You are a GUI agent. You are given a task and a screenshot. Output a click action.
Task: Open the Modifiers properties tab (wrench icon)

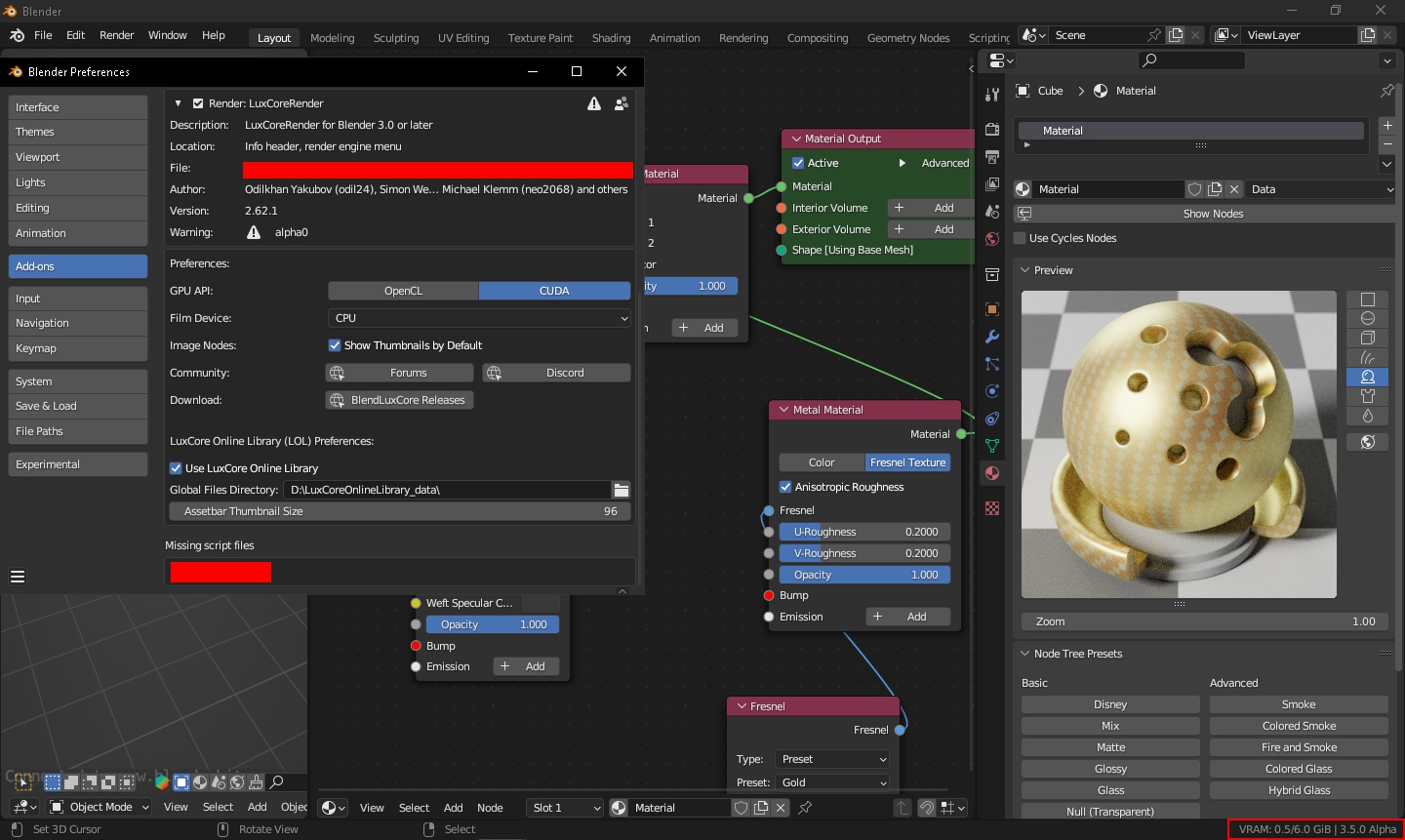(x=992, y=337)
